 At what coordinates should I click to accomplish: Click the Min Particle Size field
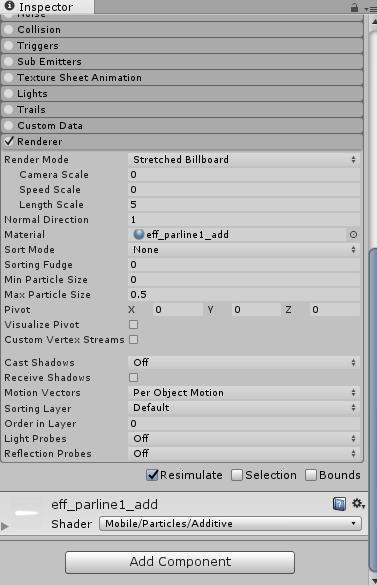coord(244,279)
